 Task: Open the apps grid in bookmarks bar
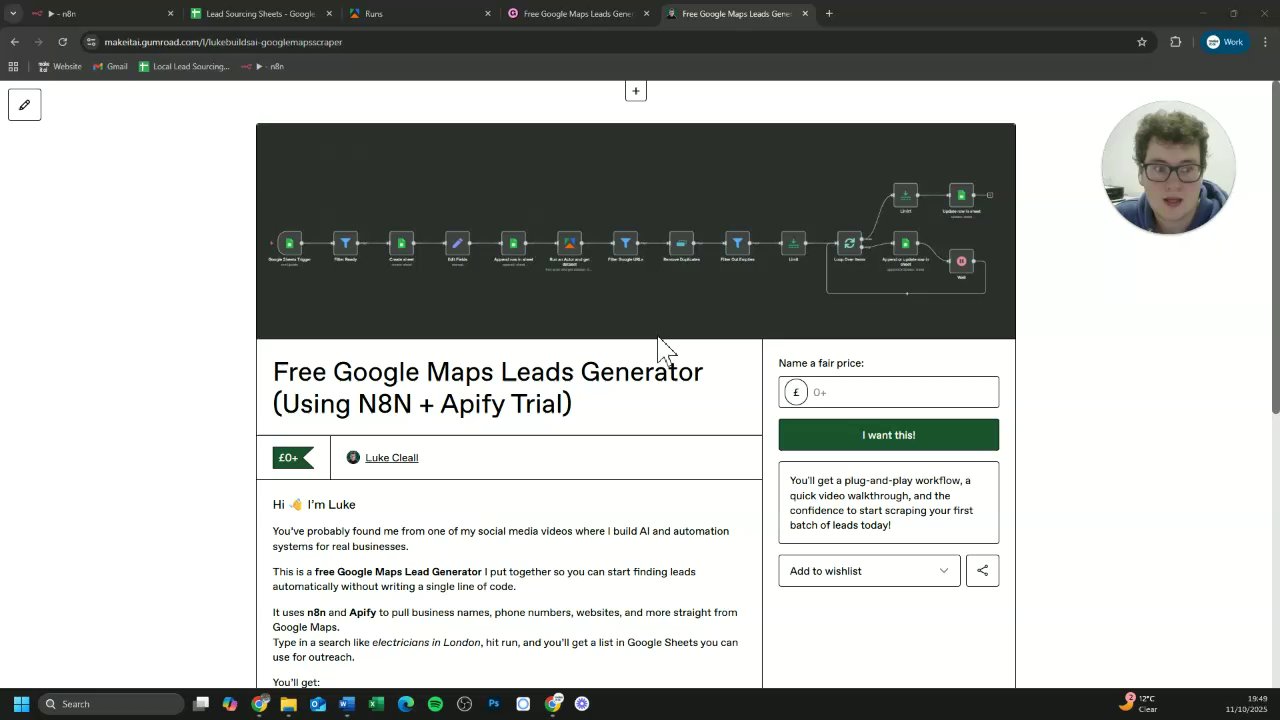13,66
